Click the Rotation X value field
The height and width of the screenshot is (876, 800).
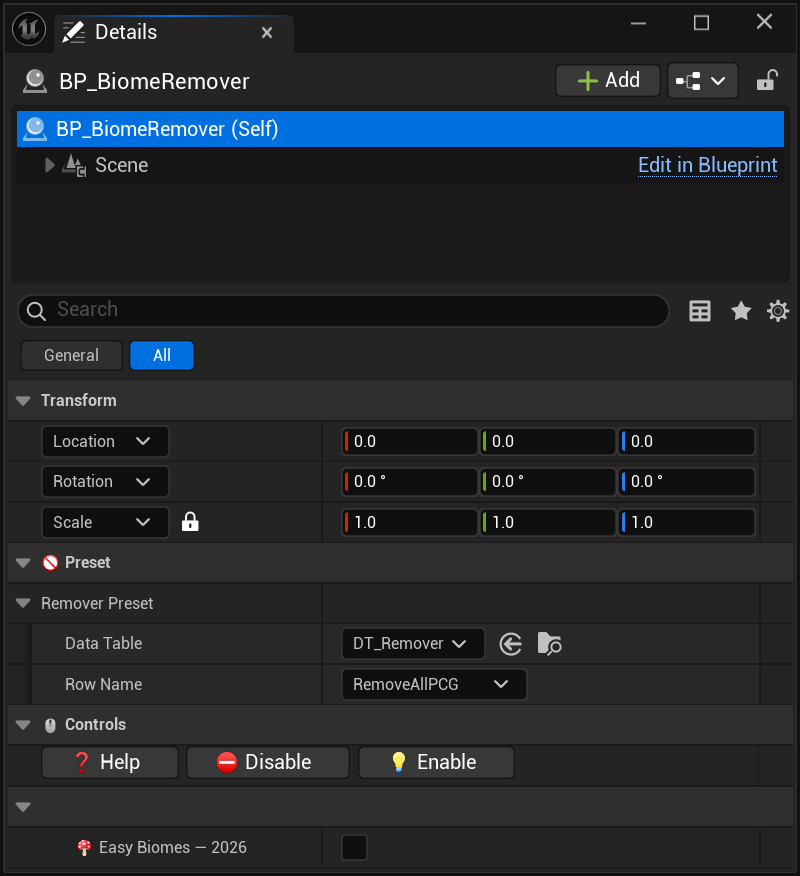coord(409,482)
